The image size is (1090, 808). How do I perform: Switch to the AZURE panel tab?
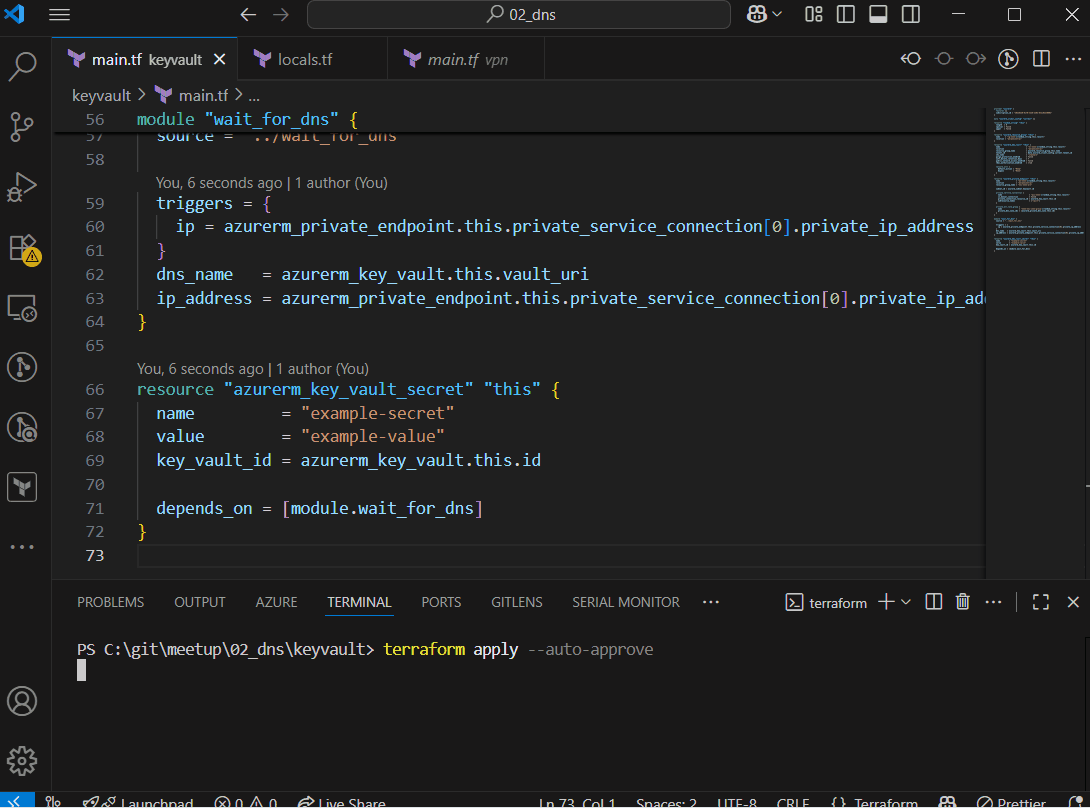(276, 602)
